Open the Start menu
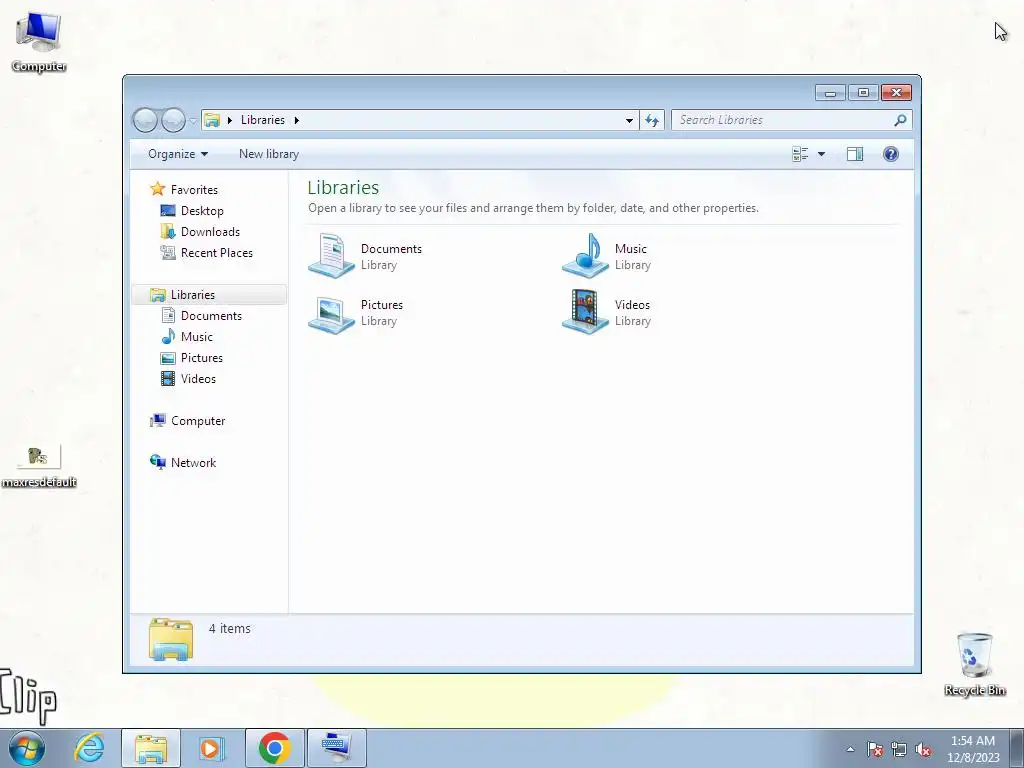1024x768 pixels. click(x=27, y=748)
